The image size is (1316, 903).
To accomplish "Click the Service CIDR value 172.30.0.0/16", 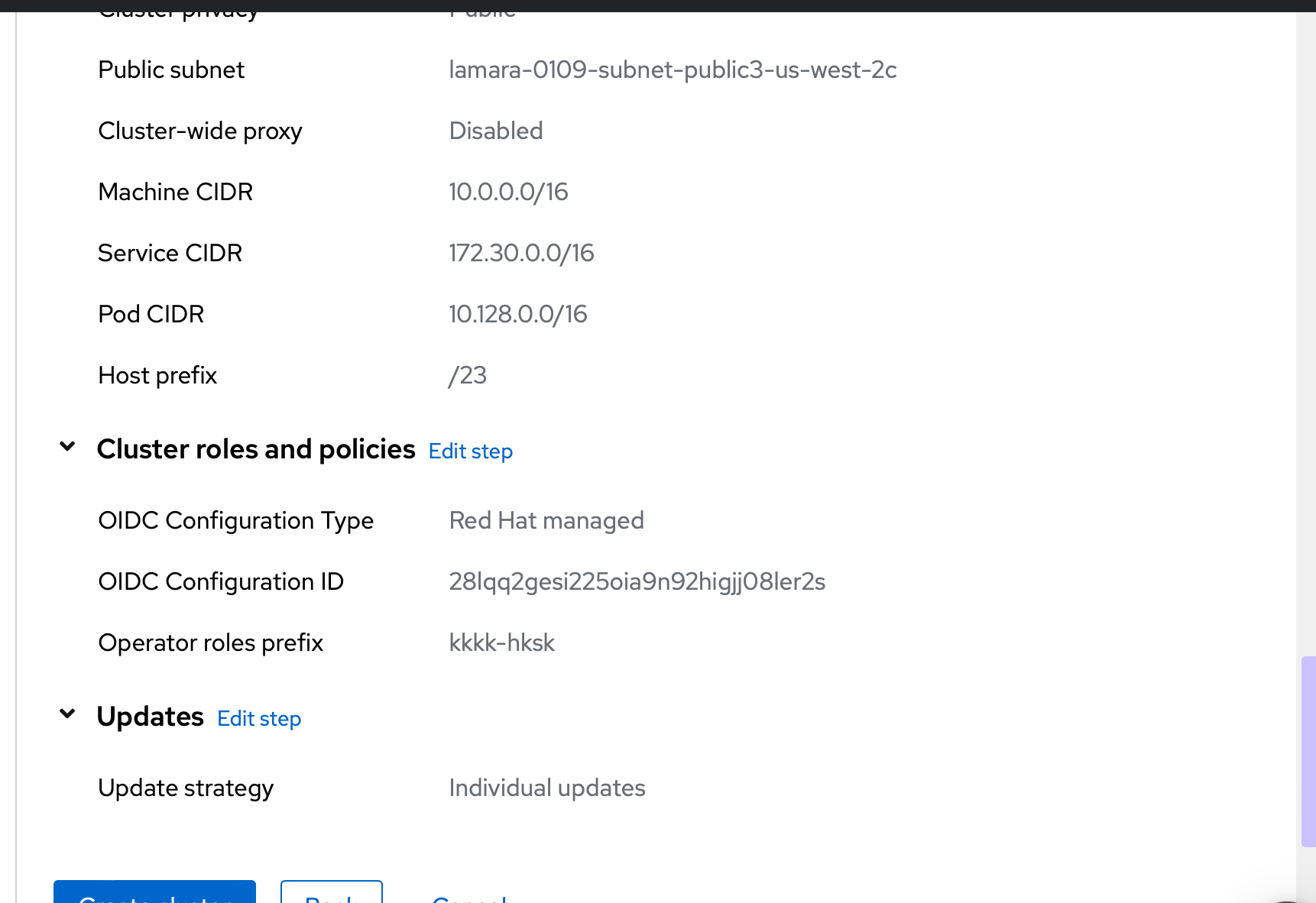I will point(521,254).
